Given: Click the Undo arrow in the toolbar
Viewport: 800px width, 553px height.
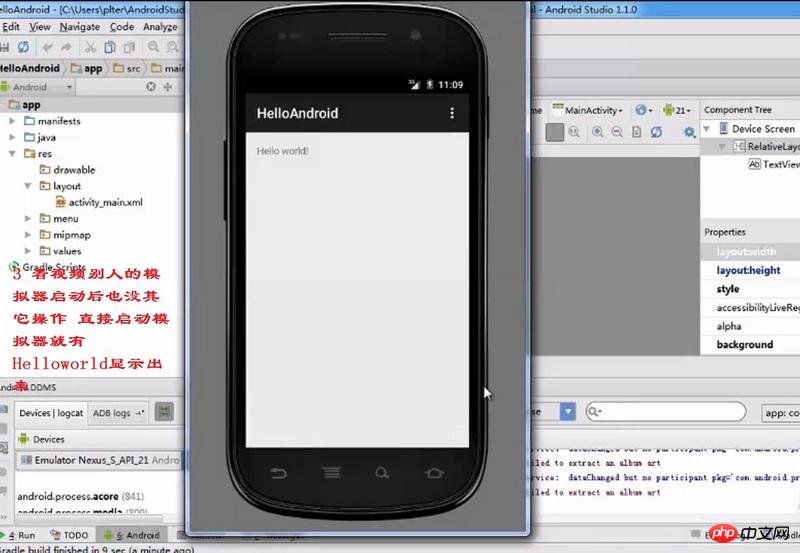Looking at the screenshot, I should tap(48, 47).
